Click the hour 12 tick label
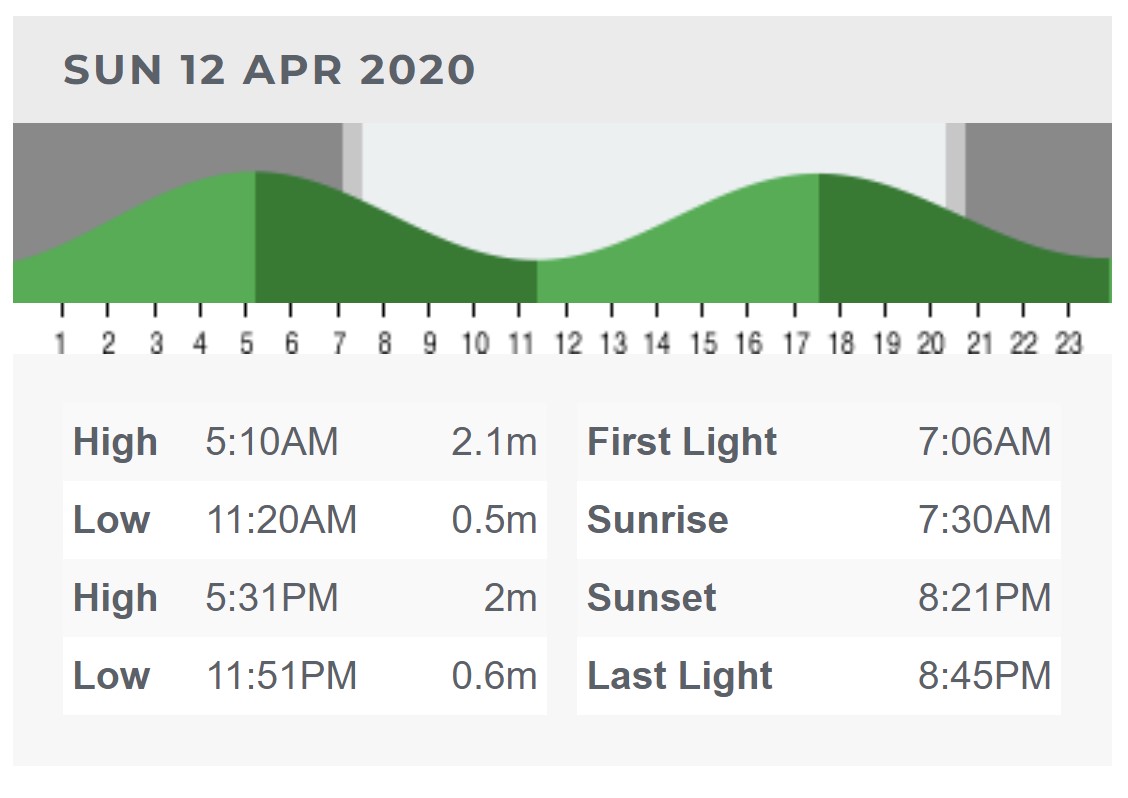The height and width of the screenshot is (798, 1128). [568, 344]
